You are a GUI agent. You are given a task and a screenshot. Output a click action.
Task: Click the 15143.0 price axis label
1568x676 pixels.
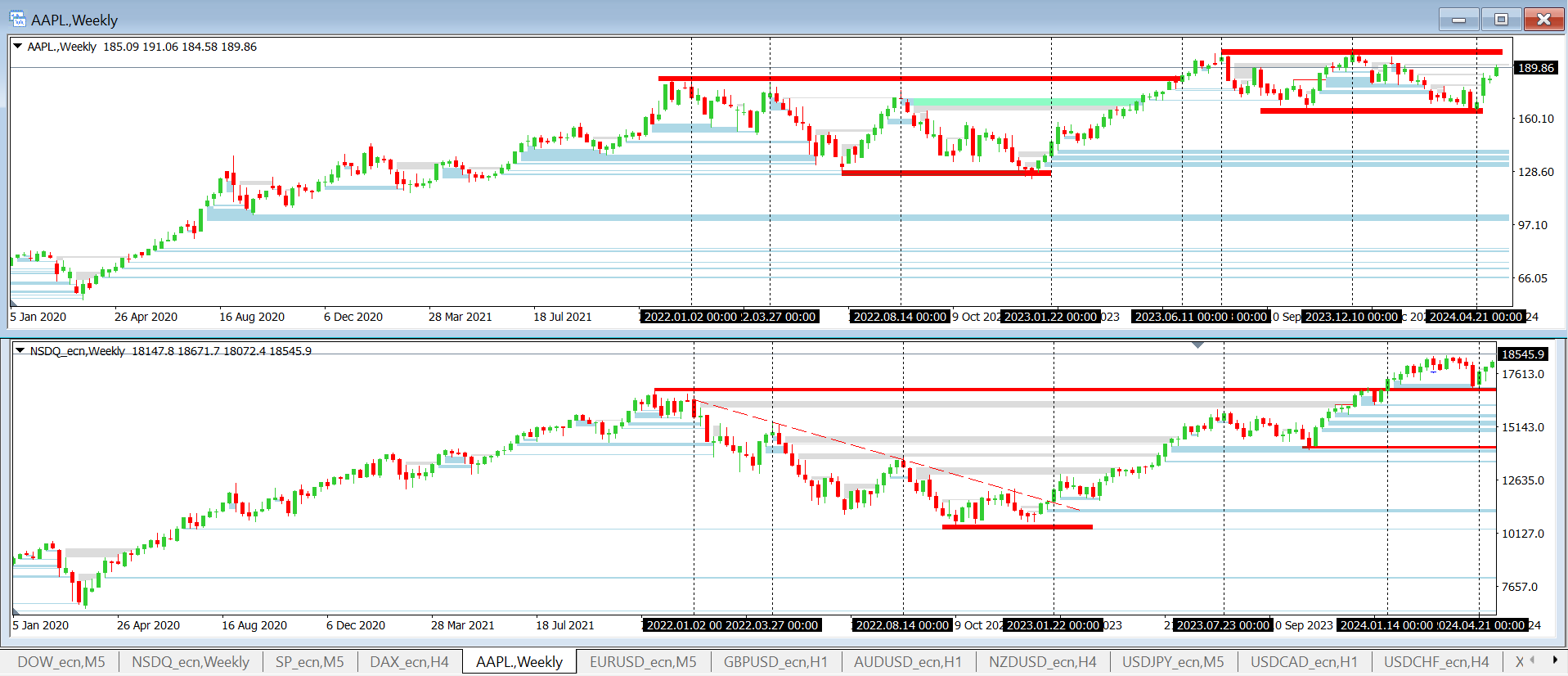[x=1523, y=427]
